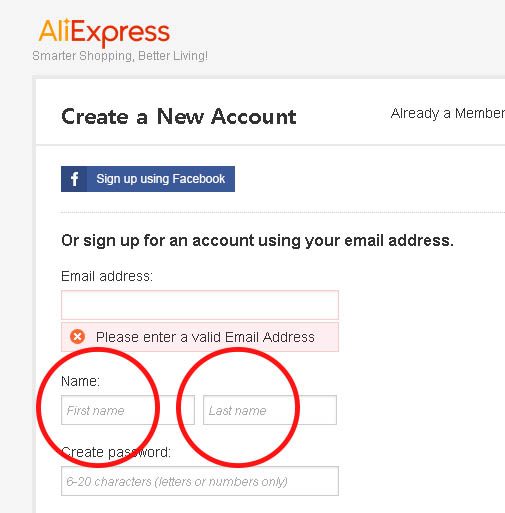The width and height of the screenshot is (505, 513).
Task: Click the "Create password:" label
Action: click(x=116, y=452)
